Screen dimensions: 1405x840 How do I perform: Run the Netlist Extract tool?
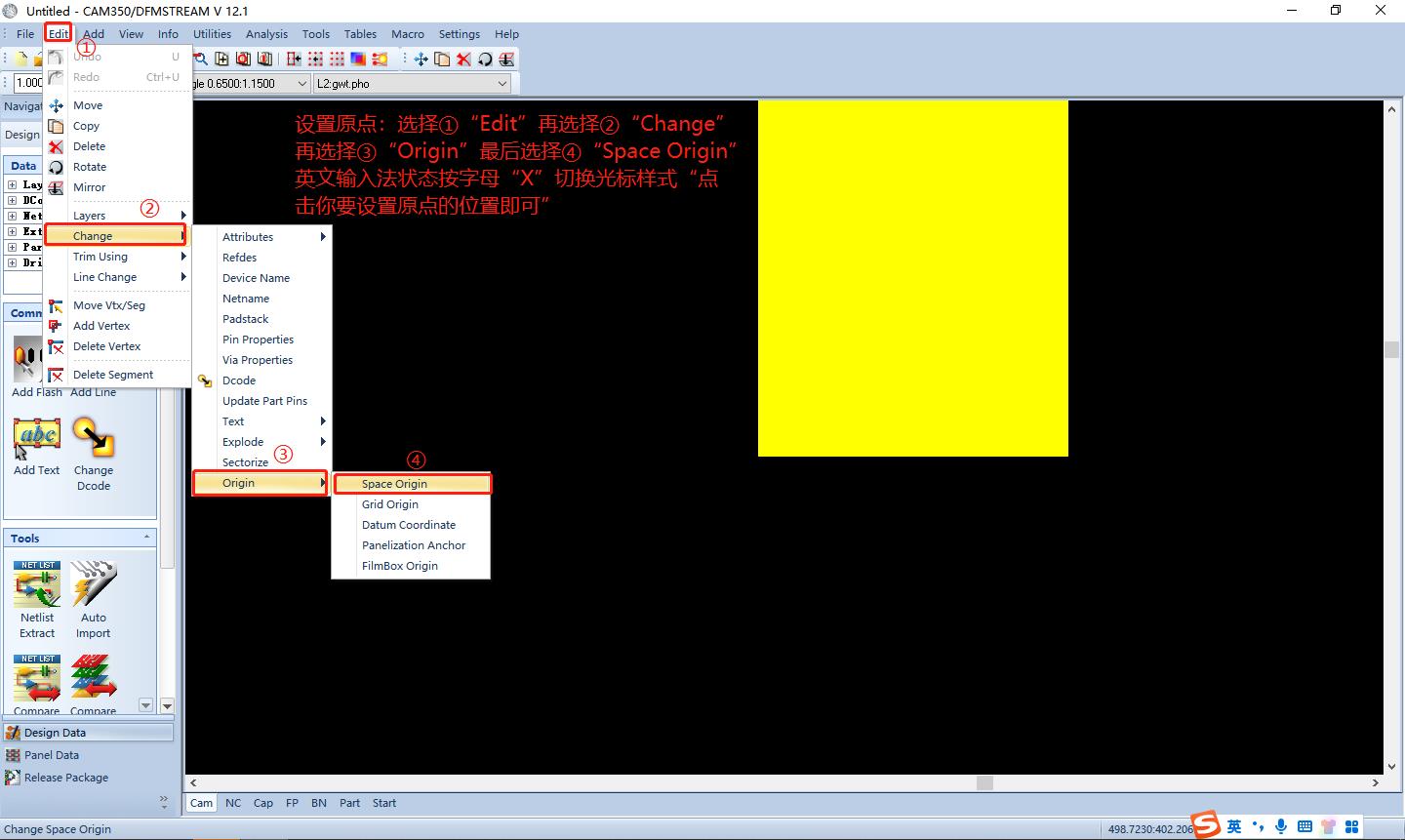click(36, 585)
